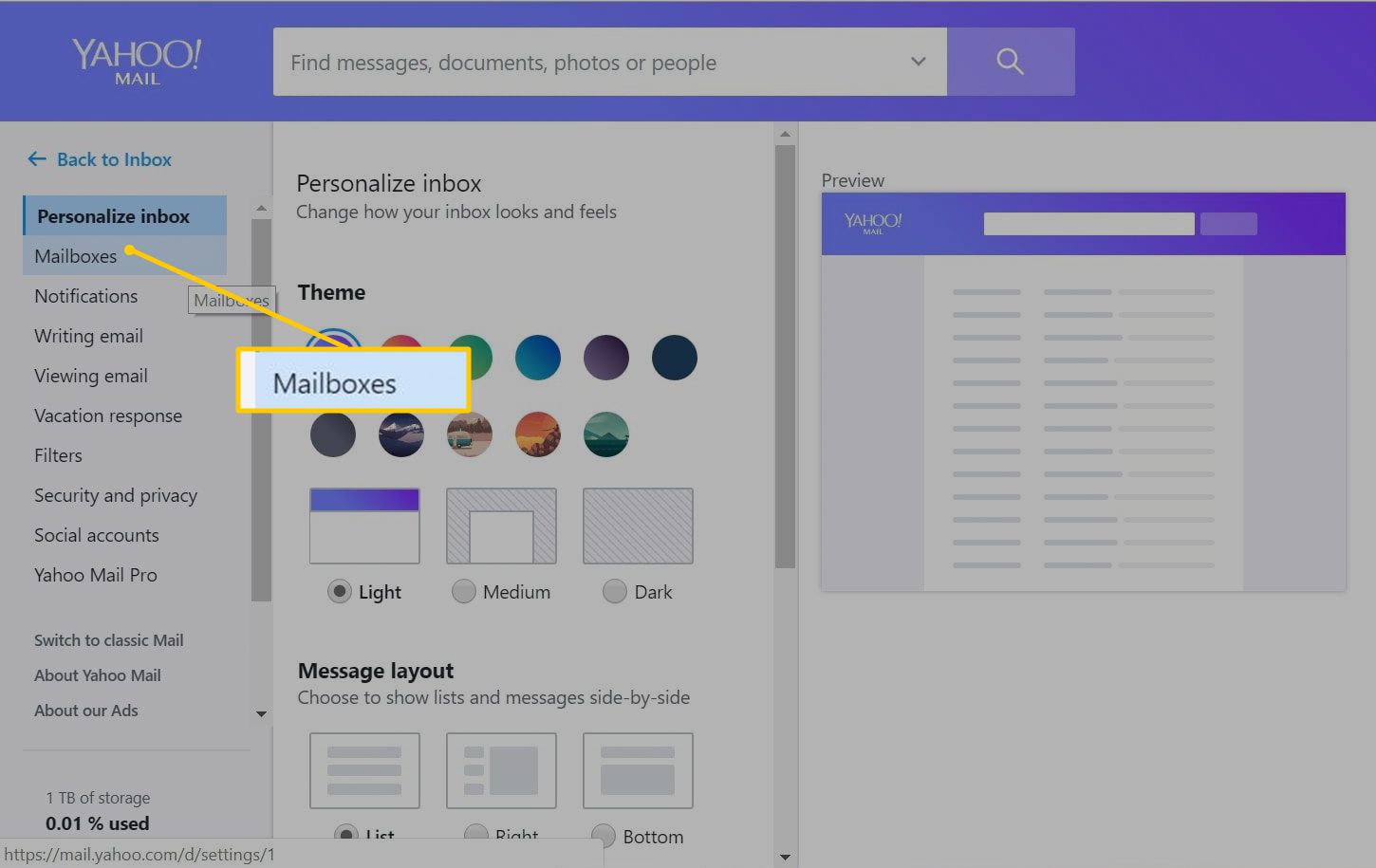Click the sidebar menu scroll-up arrow
Screen dimensions: 1376x868
pos(261,208)
